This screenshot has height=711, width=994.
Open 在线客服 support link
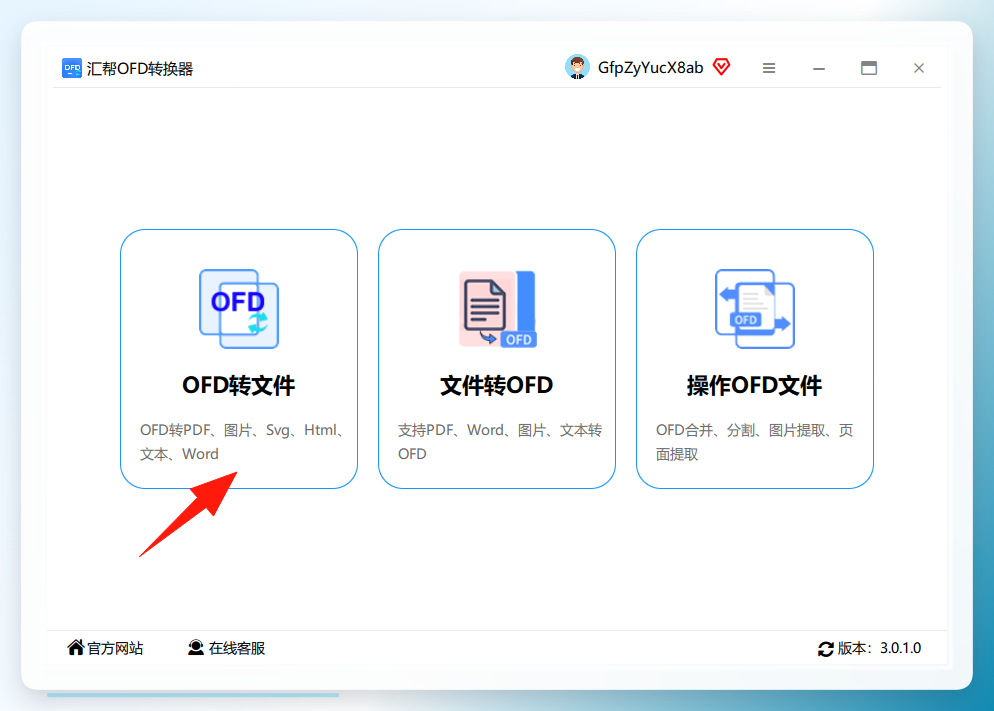[236, 648]
